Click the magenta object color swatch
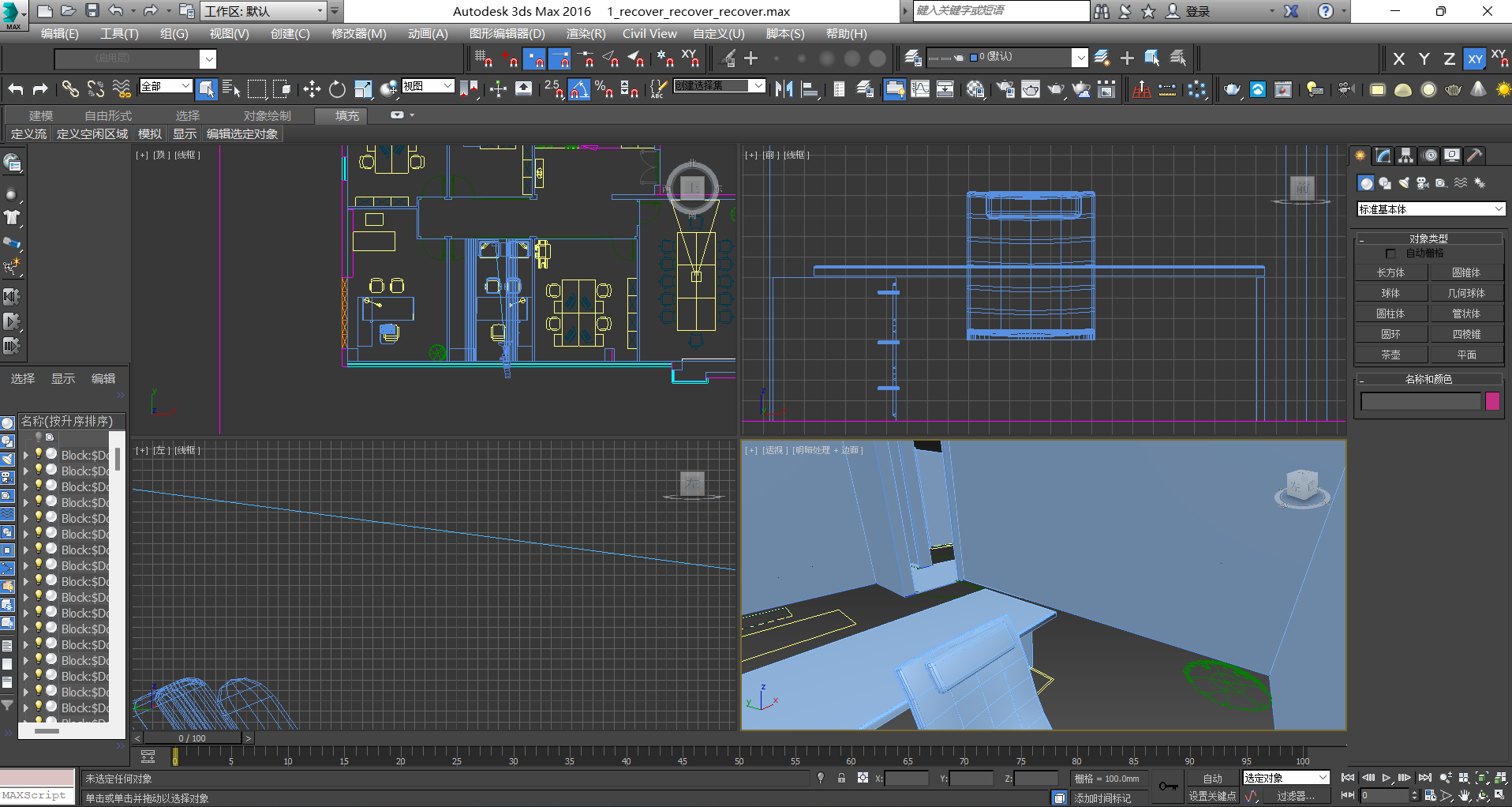 coord(1492,401)
